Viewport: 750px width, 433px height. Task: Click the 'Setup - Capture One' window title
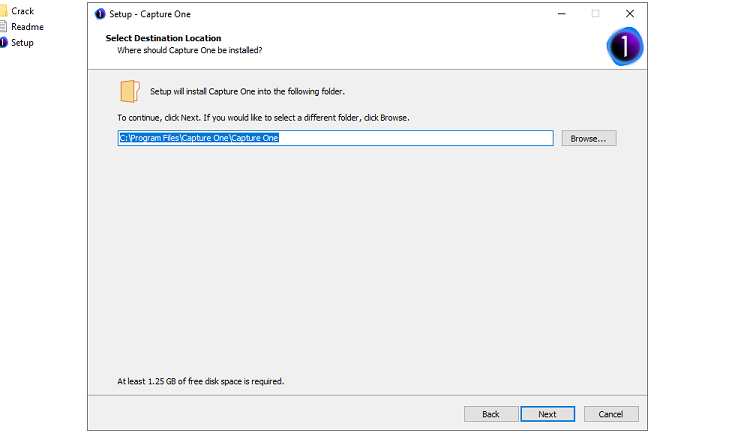[150, 14]
